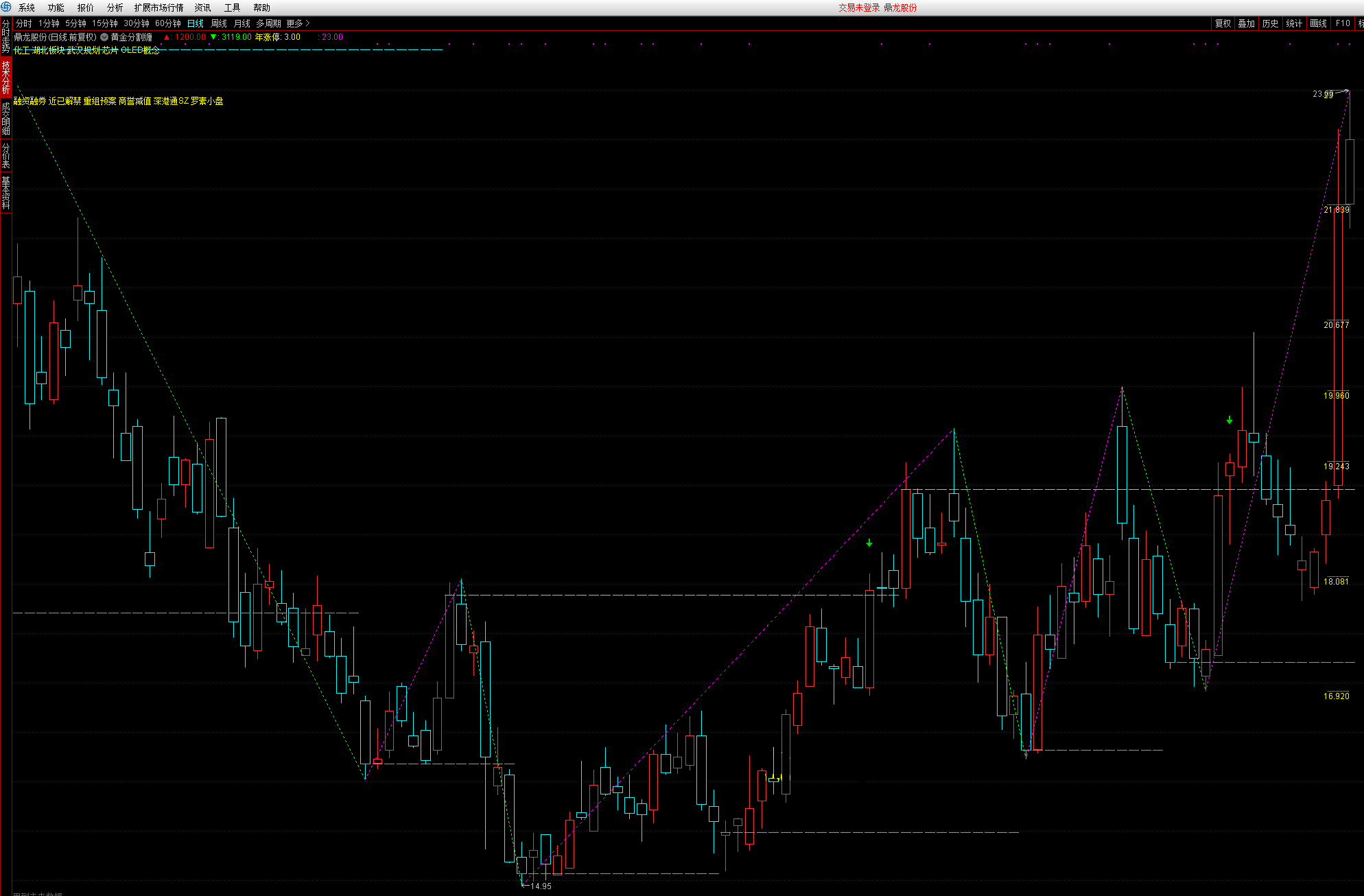Open 成交明细 side tab
This screenshot has height=896, width=1364.
coord(5,118)
